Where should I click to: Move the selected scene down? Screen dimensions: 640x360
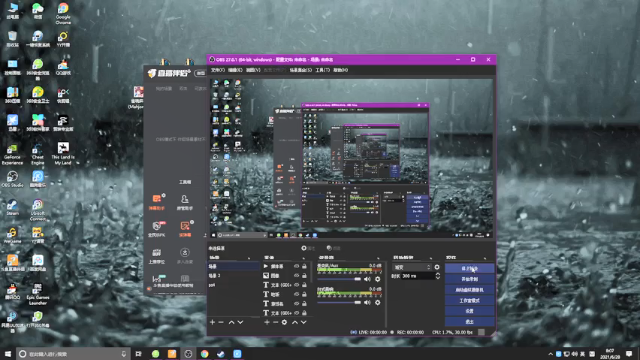coord(240,322)
